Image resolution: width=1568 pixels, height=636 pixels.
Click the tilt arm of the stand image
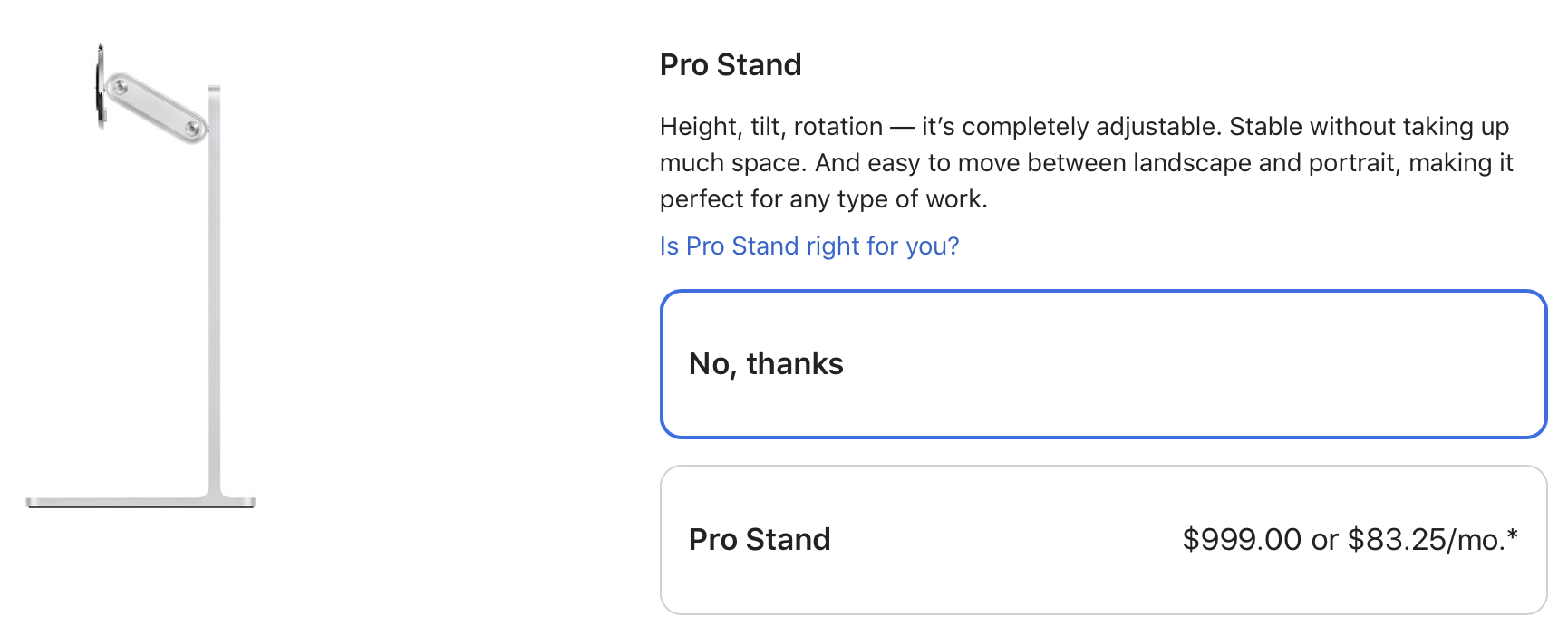156,108
